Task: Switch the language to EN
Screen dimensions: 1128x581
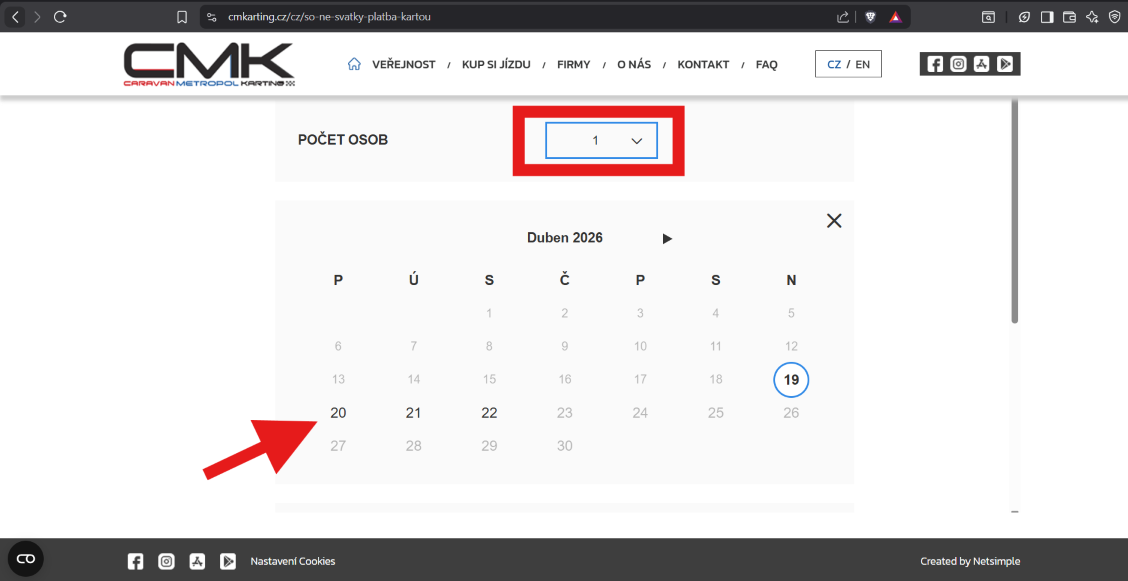Action: [862, 64]
